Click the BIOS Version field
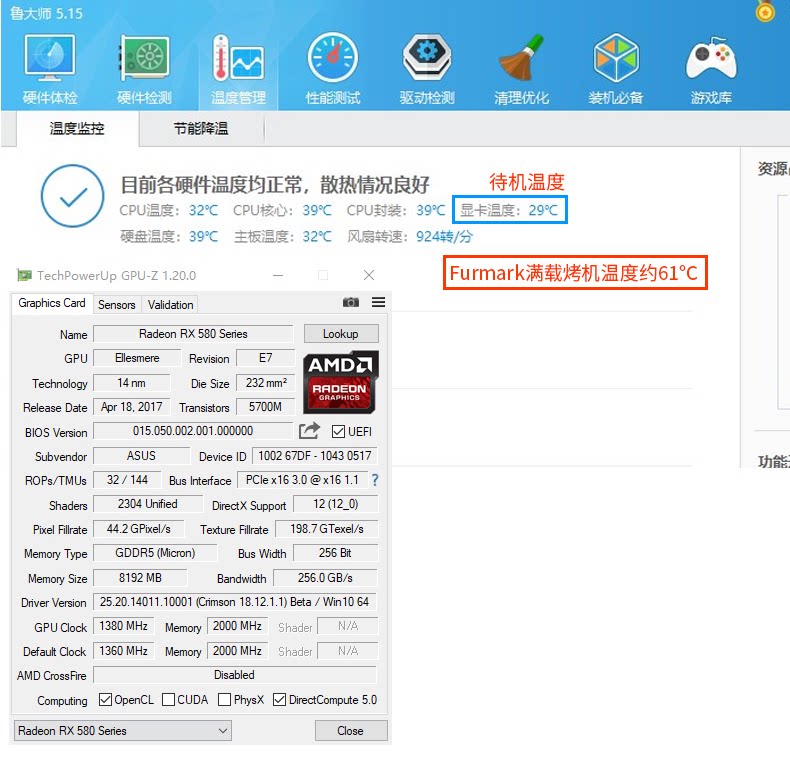 click(193, 431)
